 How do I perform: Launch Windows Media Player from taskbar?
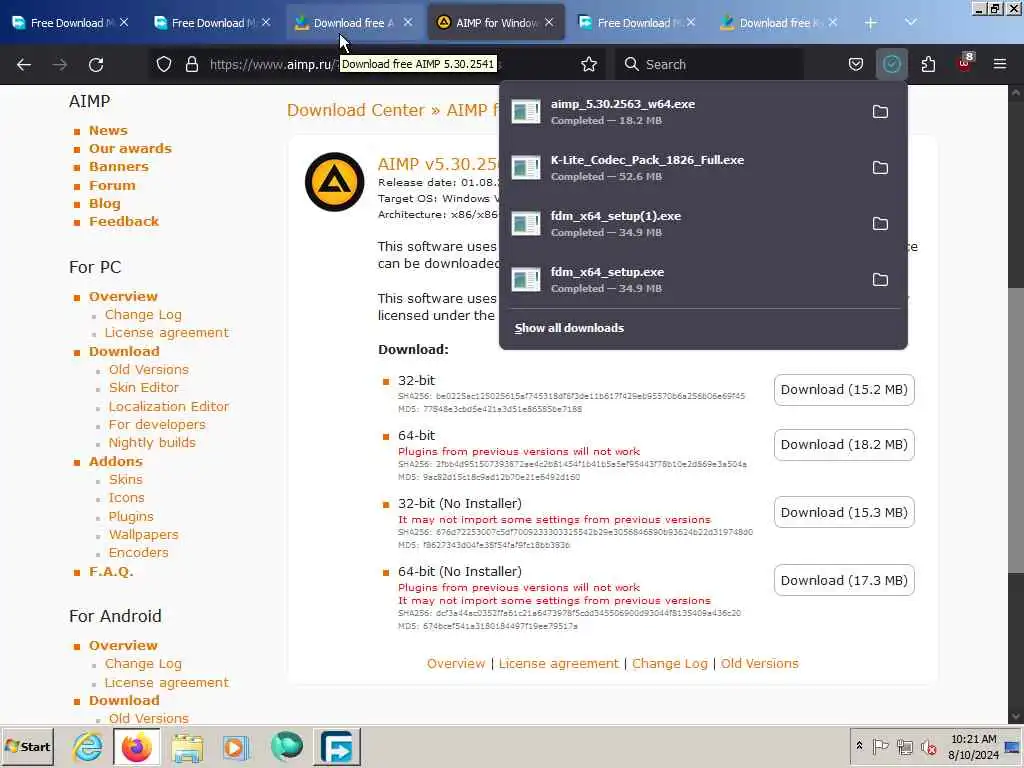click(236, 746)
